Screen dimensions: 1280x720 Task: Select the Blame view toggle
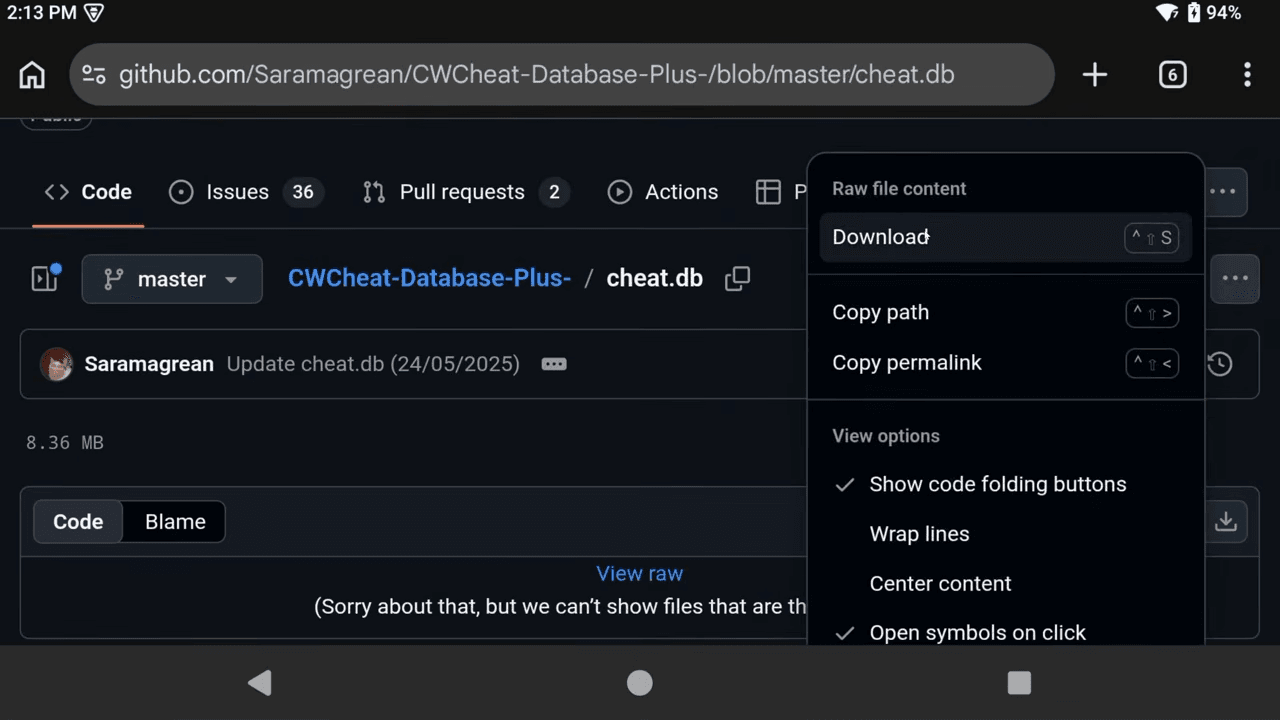175,522
